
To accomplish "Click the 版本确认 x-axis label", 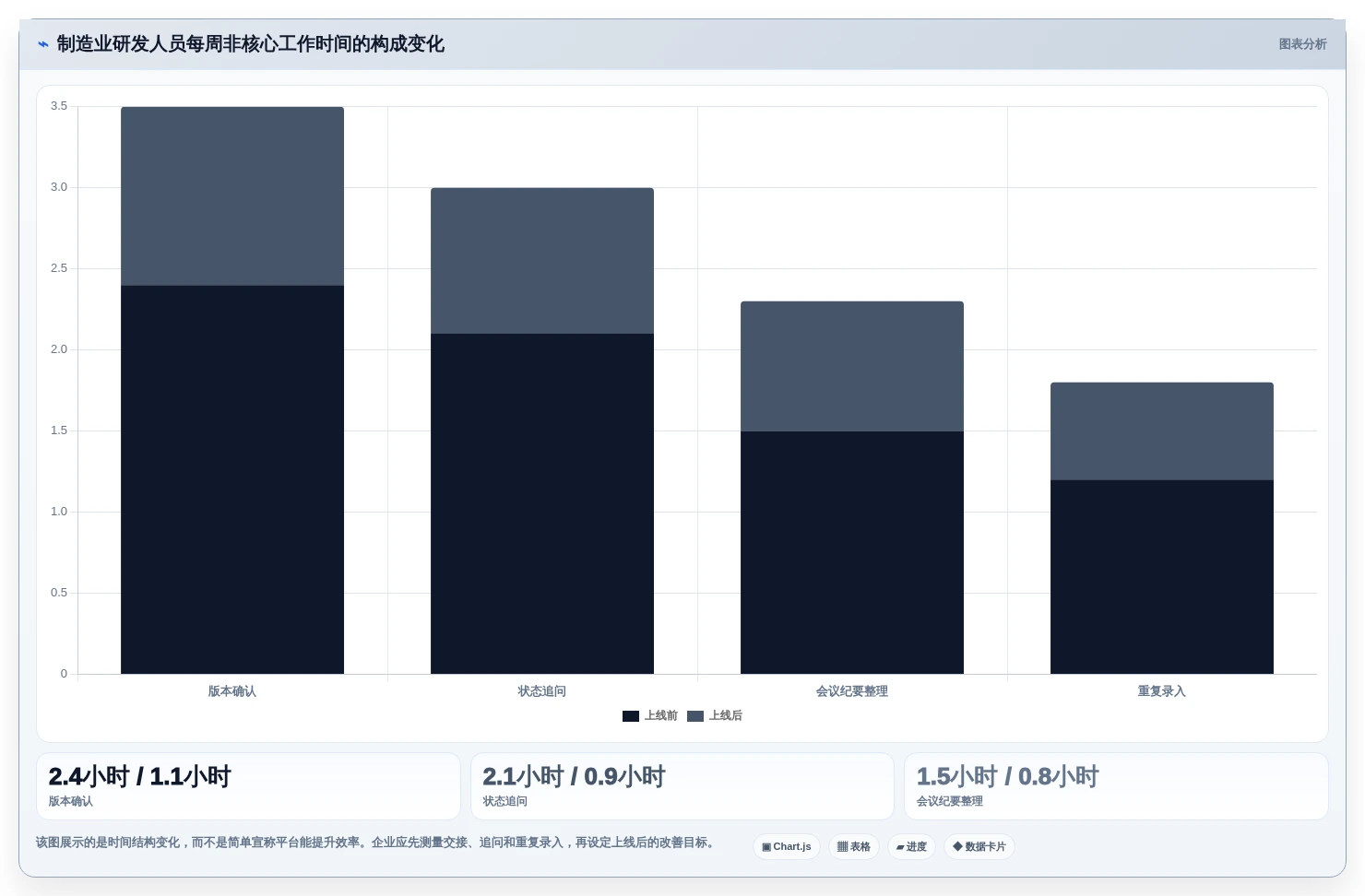I will click(x=232, y=691).
